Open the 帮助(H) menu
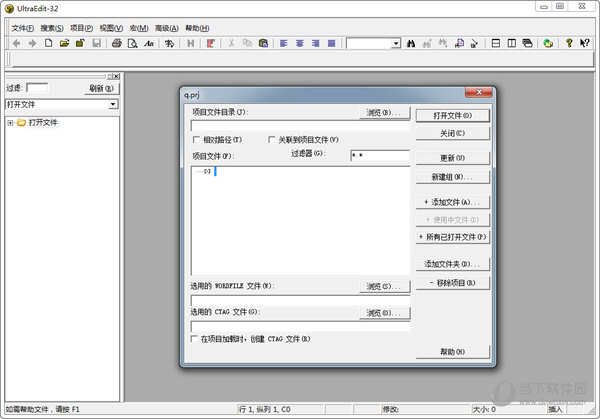The height and width of the screenshot is (419, 600). tap(197, 28)
